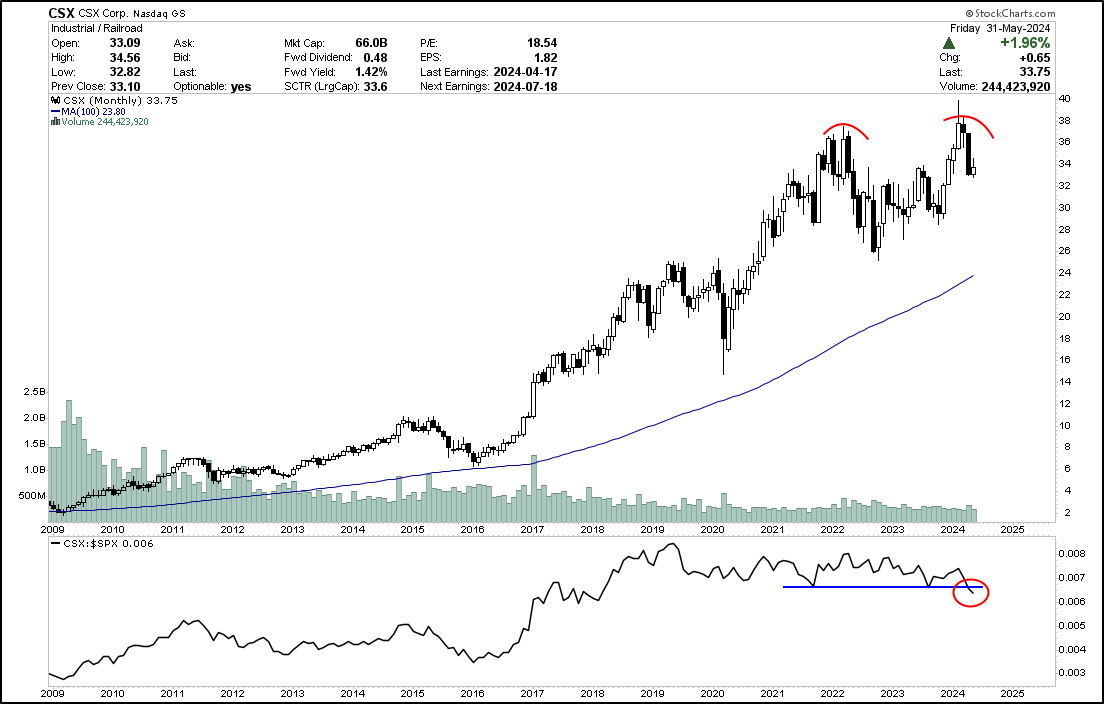The width and height of the screenshot is (1104, 704).
Task: Click the Next Earnings date 2024-07-18
Action: 525,87
